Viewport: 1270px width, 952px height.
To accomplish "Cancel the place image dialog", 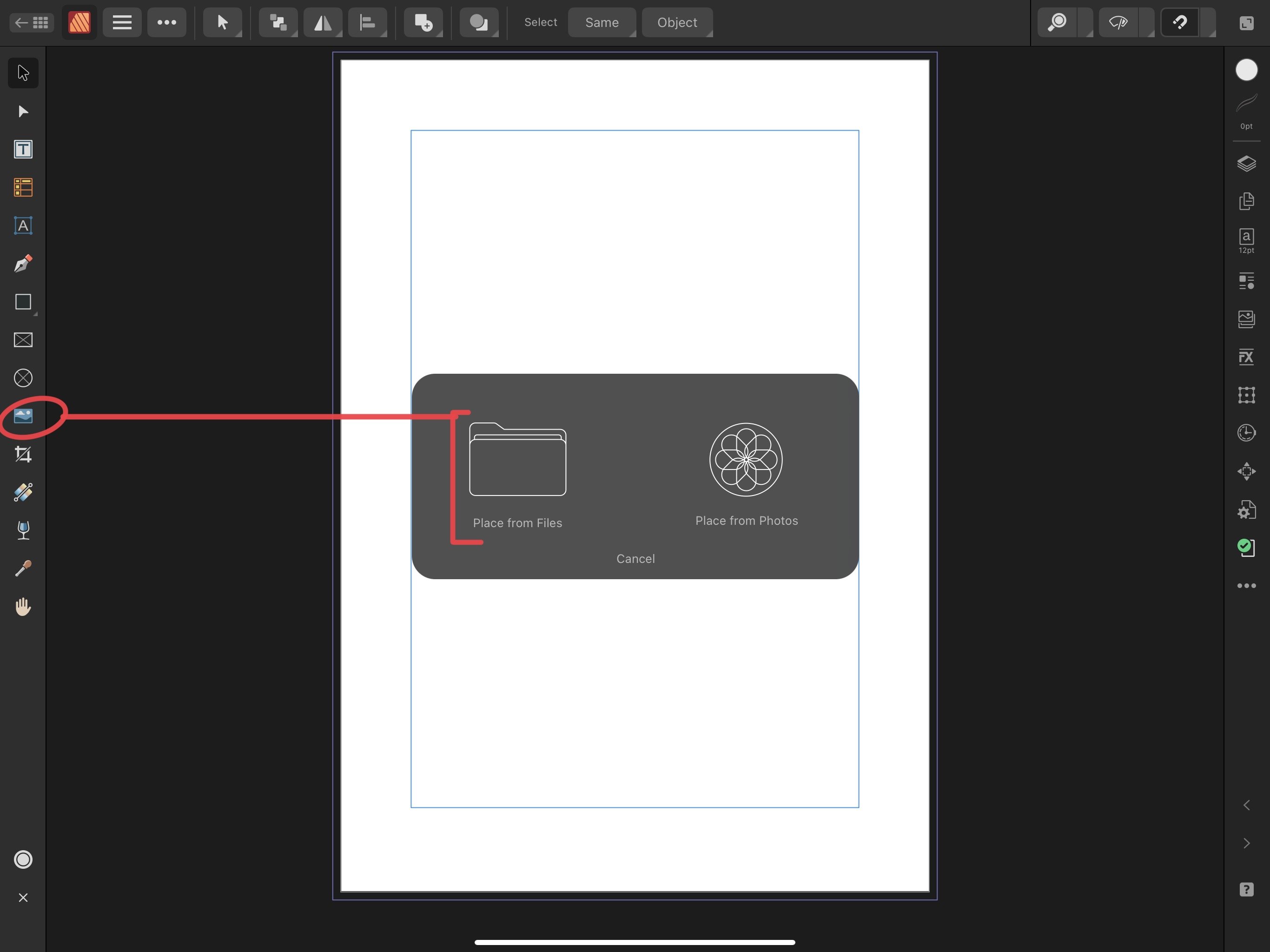I will [635, 559].
